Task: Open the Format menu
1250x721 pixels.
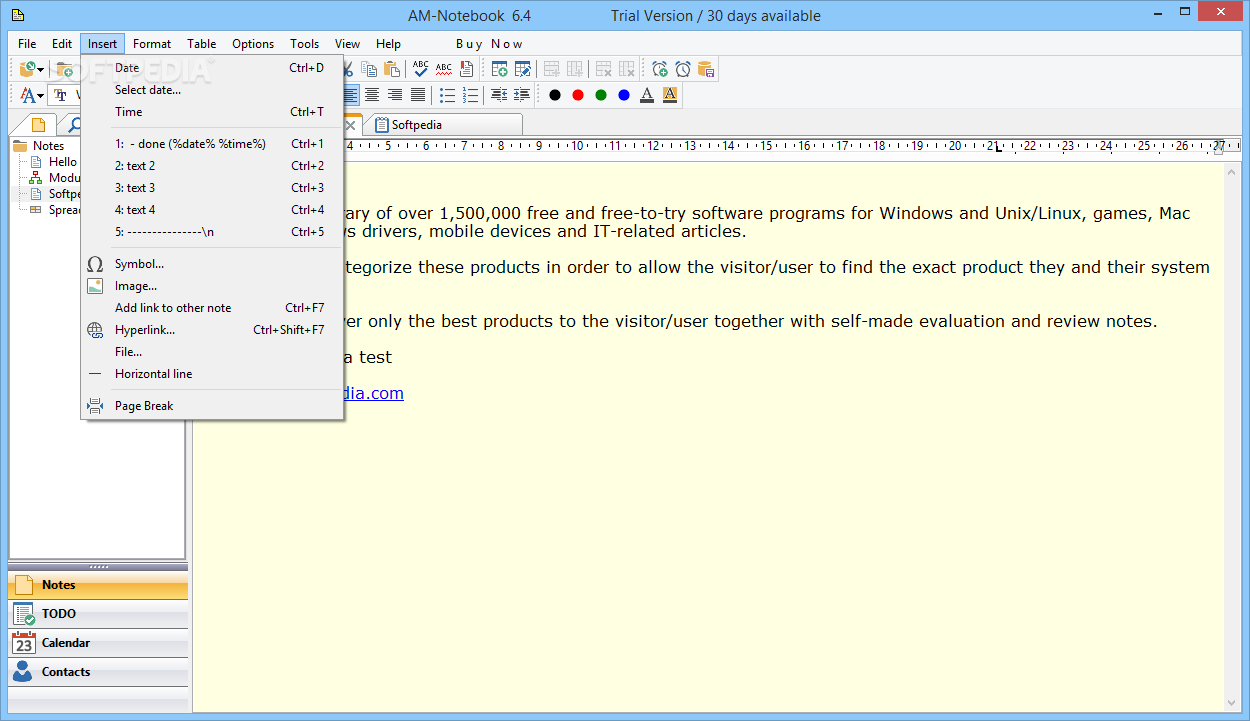Action: click(x=152, y=44)
